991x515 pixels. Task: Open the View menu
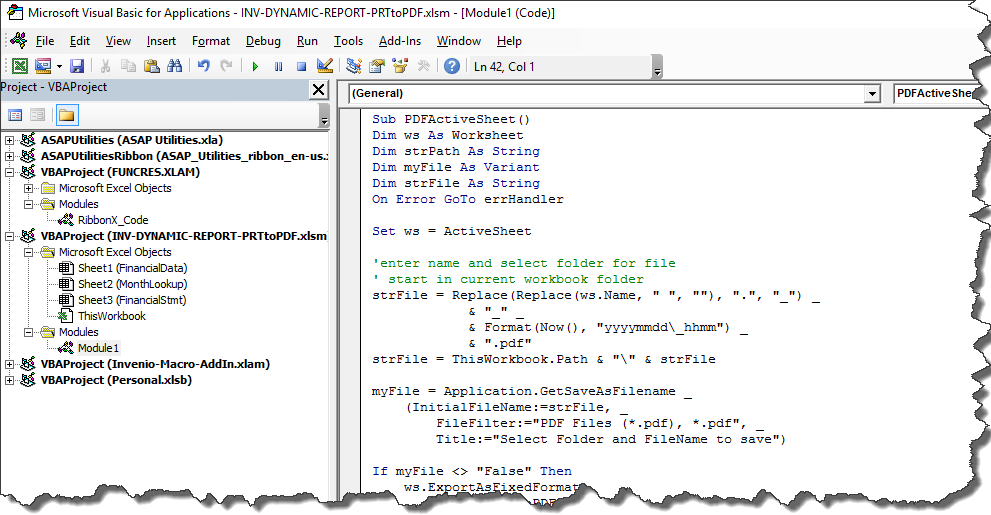click(118, 41)
